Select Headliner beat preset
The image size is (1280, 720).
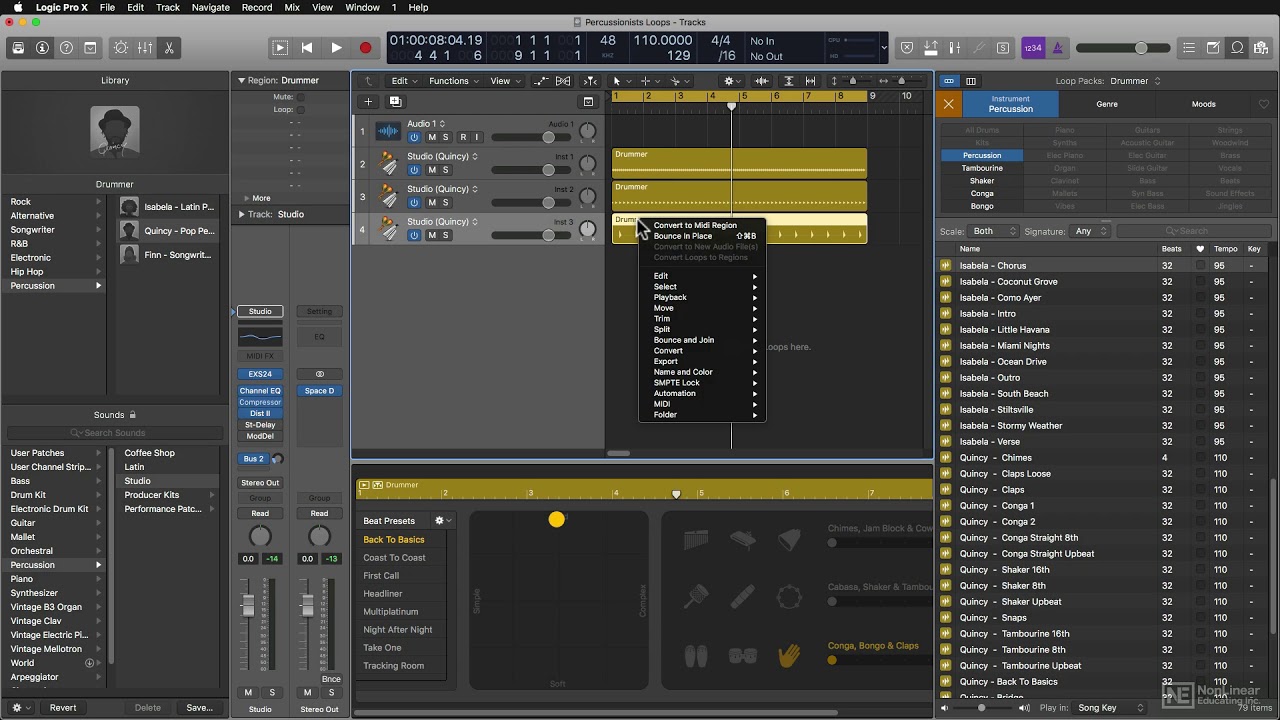click(383, 593)
